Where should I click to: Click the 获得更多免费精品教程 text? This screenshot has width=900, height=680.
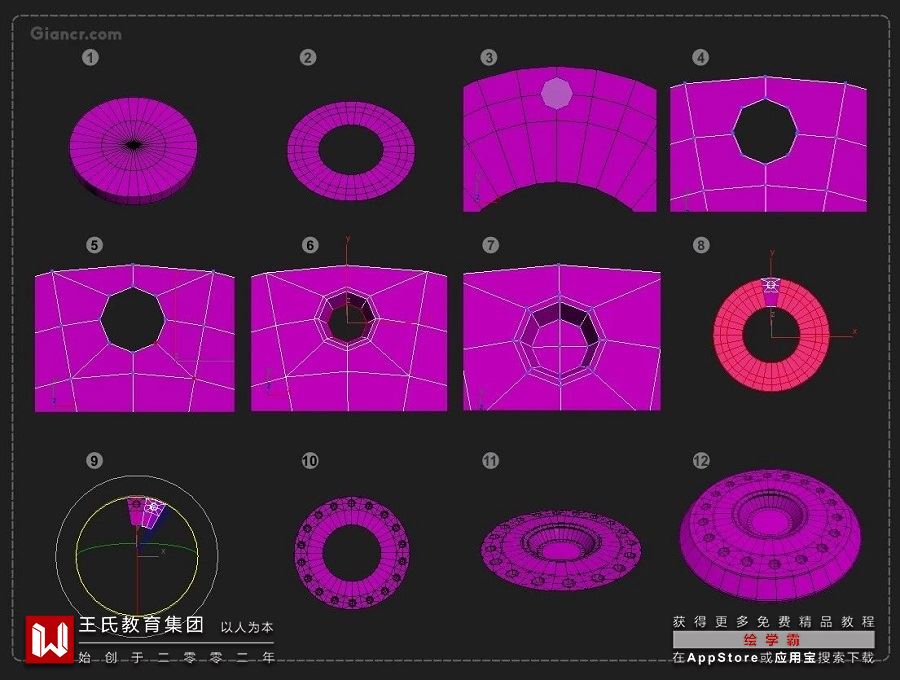(773, 621)
